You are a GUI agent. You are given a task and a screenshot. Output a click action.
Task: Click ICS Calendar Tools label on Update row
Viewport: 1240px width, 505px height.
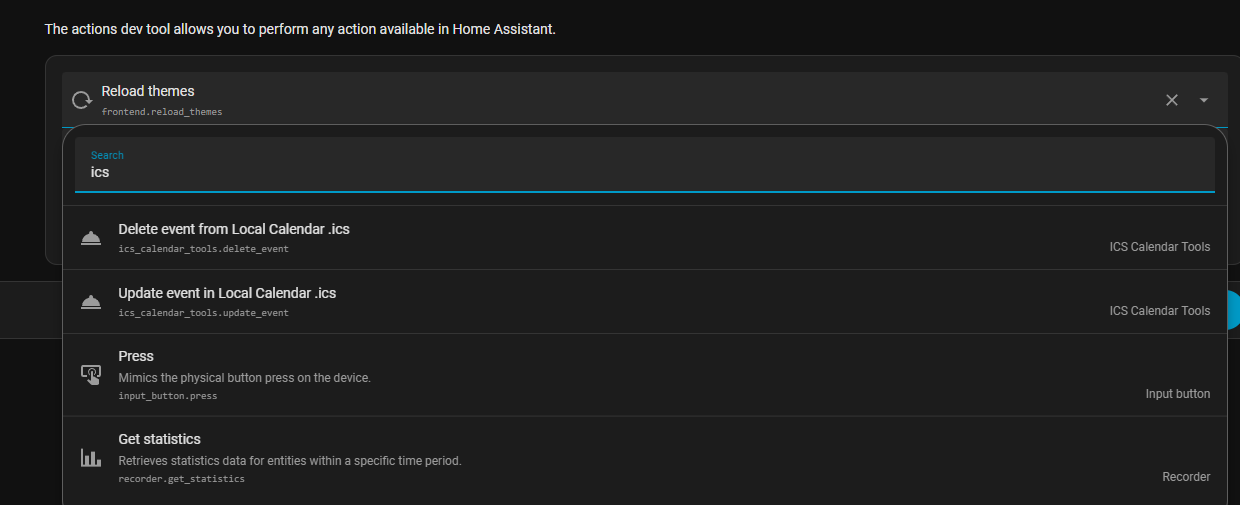tap(1159, 311)
